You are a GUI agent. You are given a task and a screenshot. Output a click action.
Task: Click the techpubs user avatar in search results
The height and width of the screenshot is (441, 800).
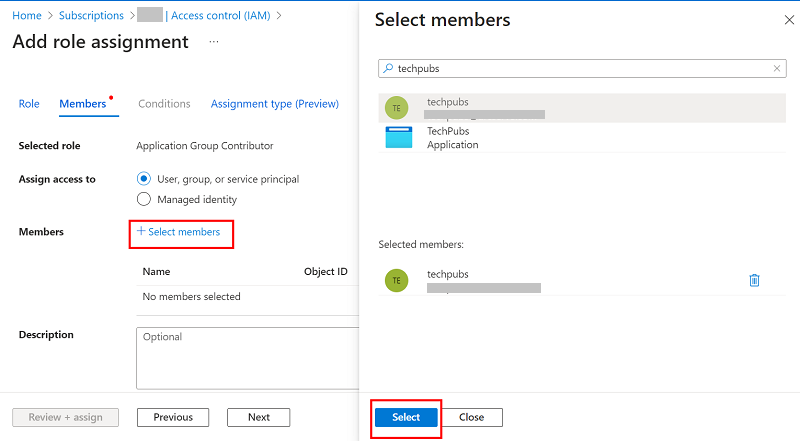pyautogui.click(x=397, y=108)
